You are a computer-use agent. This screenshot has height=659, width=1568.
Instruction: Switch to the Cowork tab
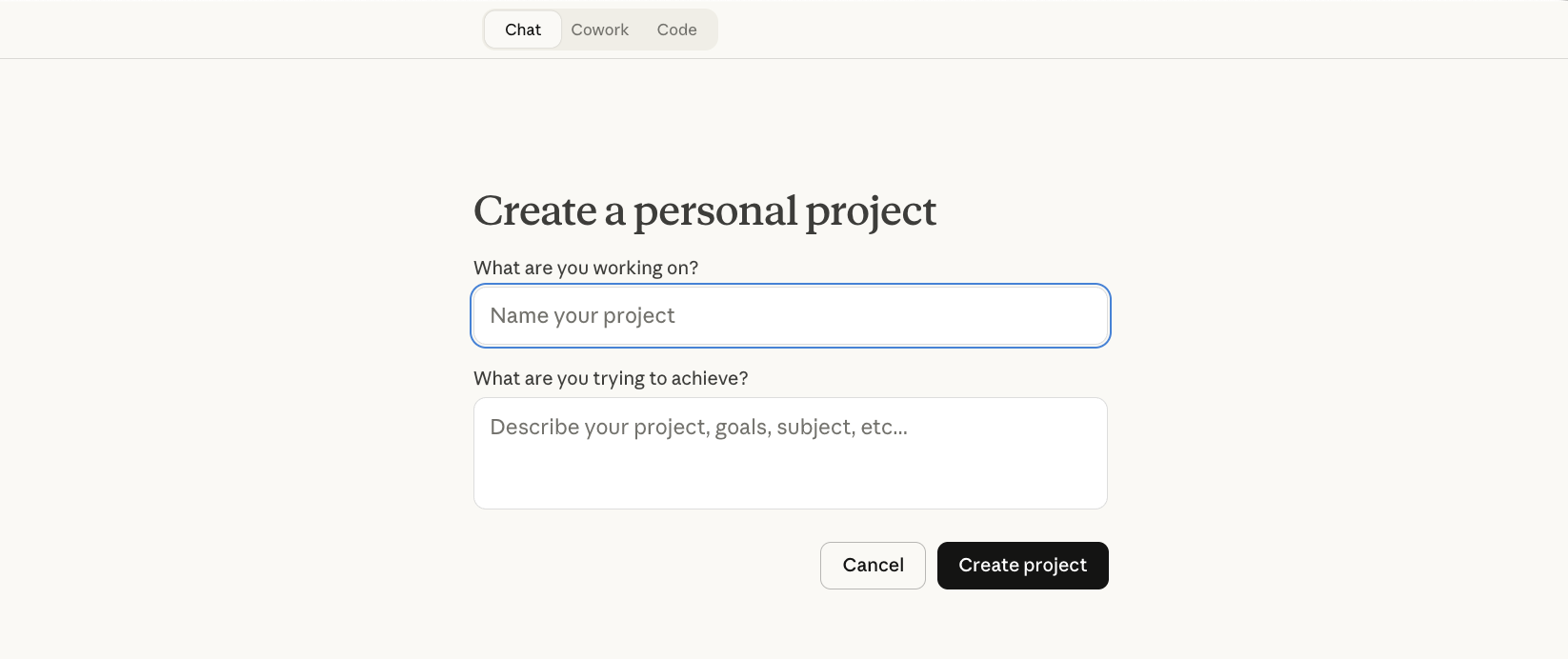coord(599,30)
